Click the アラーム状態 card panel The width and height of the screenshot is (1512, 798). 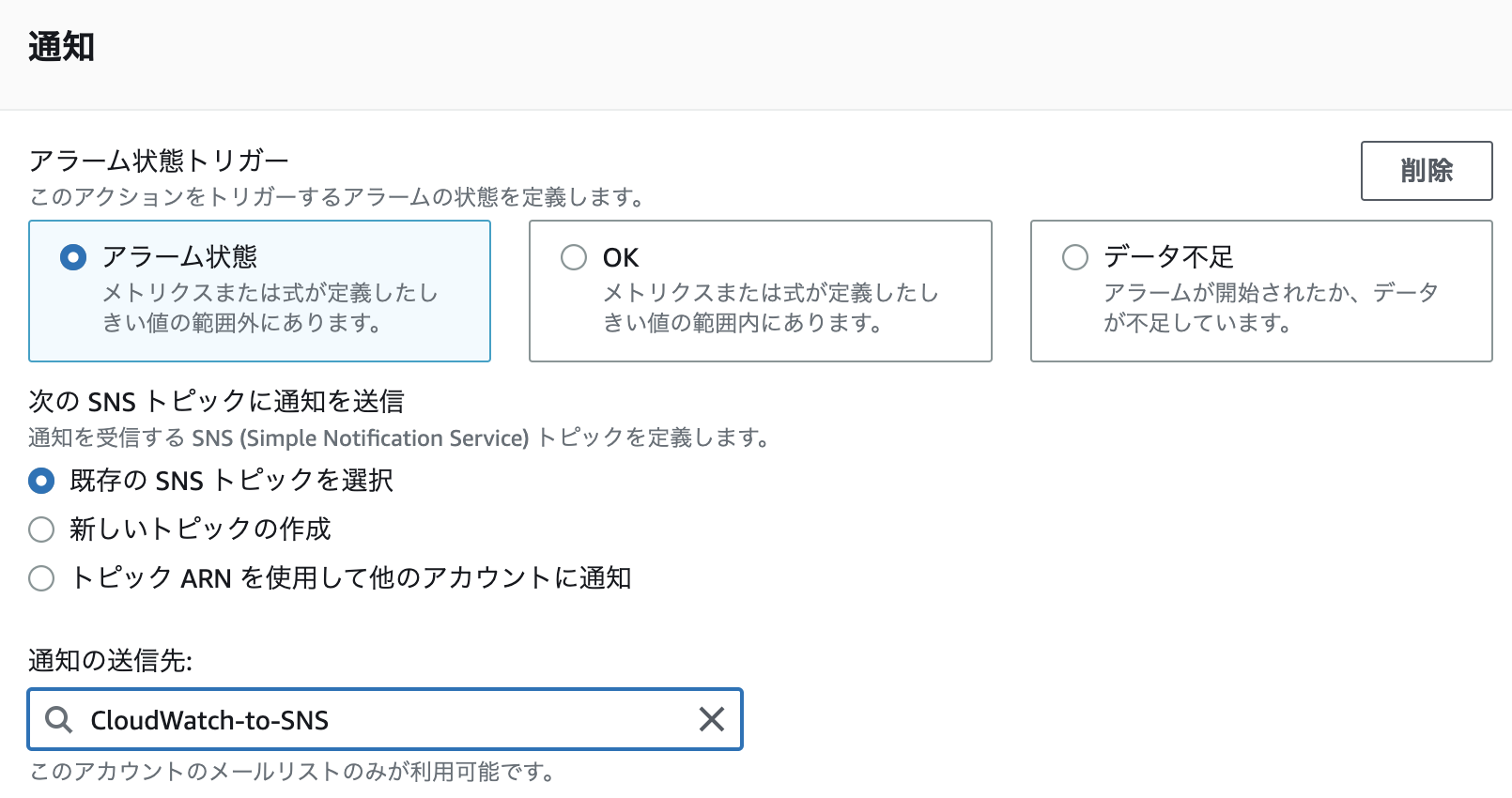point(260,291)
